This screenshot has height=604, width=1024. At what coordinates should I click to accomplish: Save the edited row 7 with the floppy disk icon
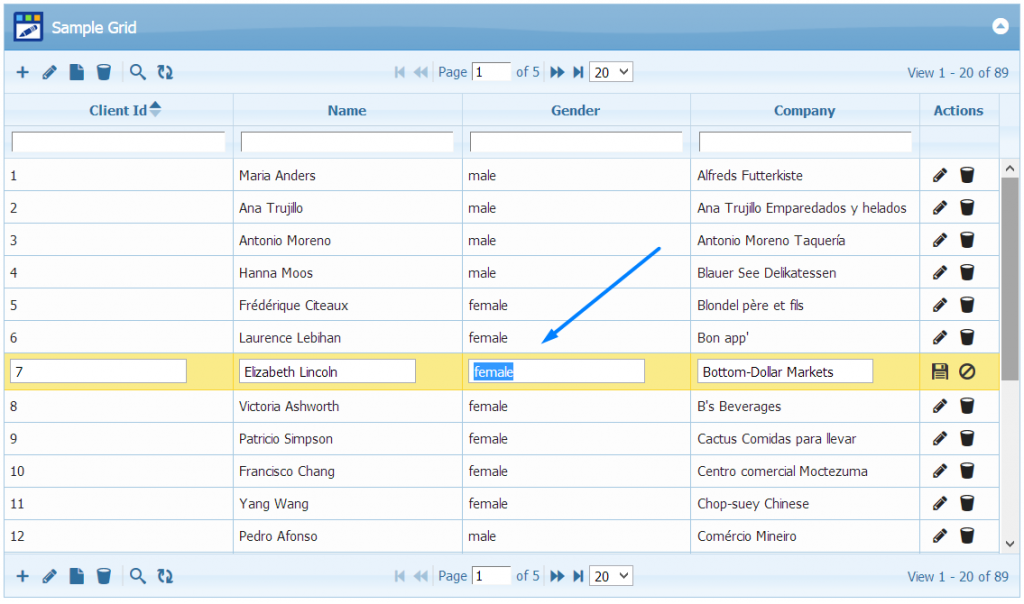tap(939, 372)
